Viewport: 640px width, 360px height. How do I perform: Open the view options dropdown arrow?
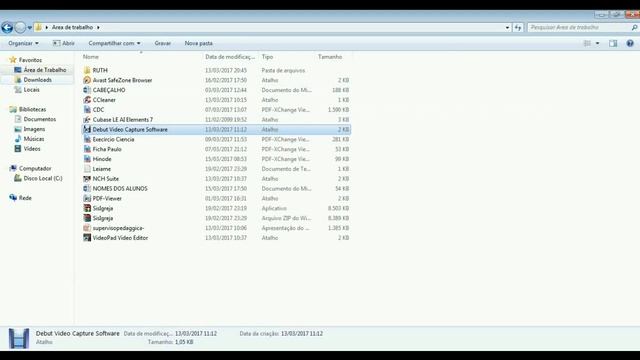tap(598, 43)
